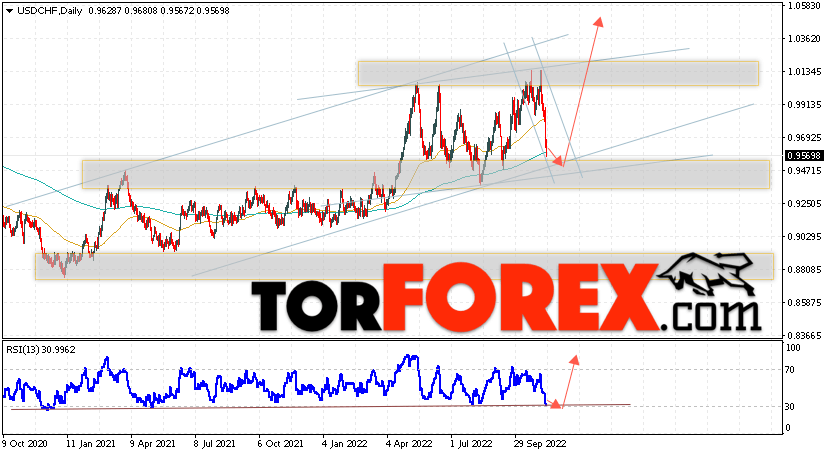Viewport: 828px width, 455px height.
Task: Click date label 29 Sep 2022
Action: (x=540, y=444)
